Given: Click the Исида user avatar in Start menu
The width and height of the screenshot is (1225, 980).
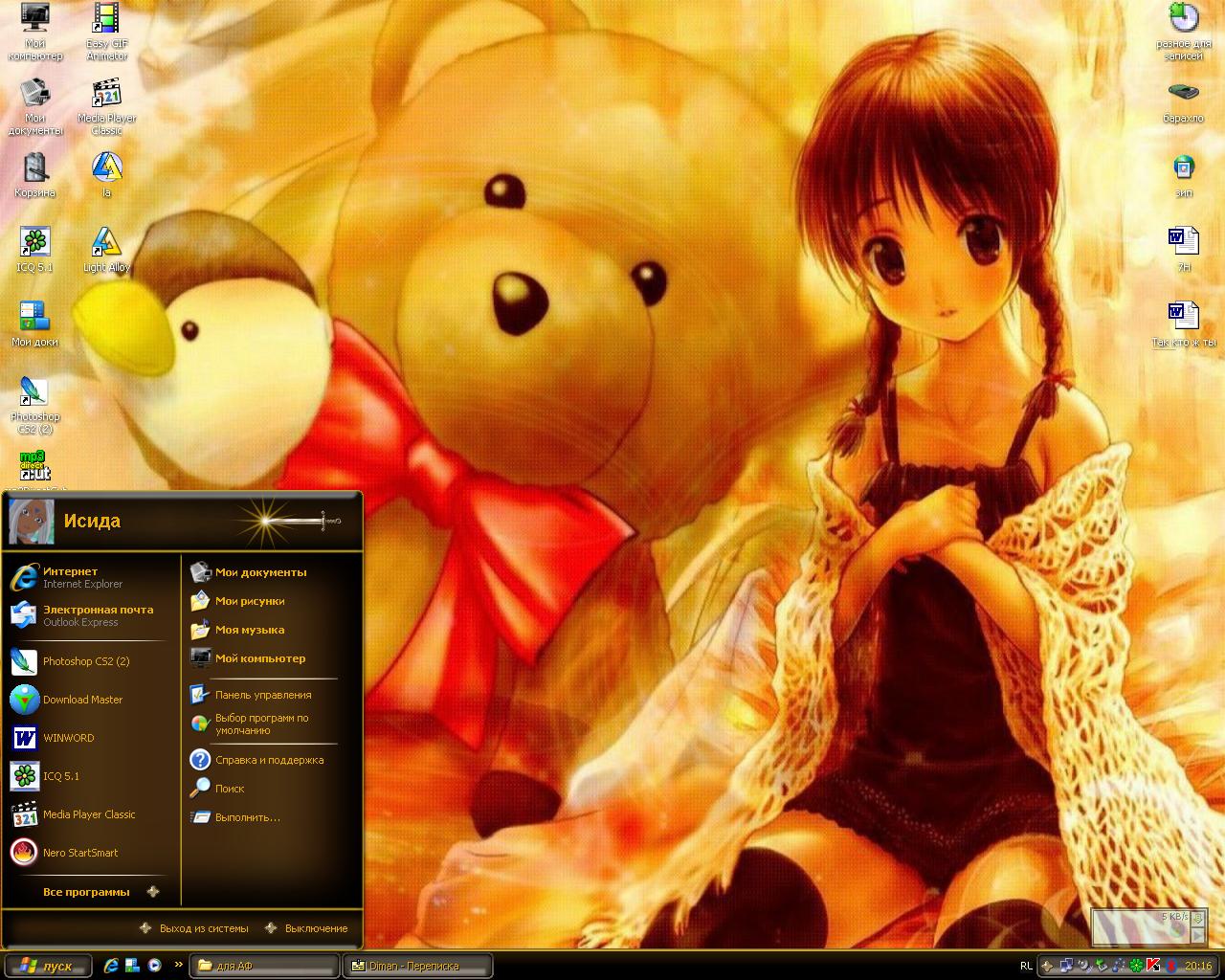Looking at the screenshot, I should (x=32, y=521).
